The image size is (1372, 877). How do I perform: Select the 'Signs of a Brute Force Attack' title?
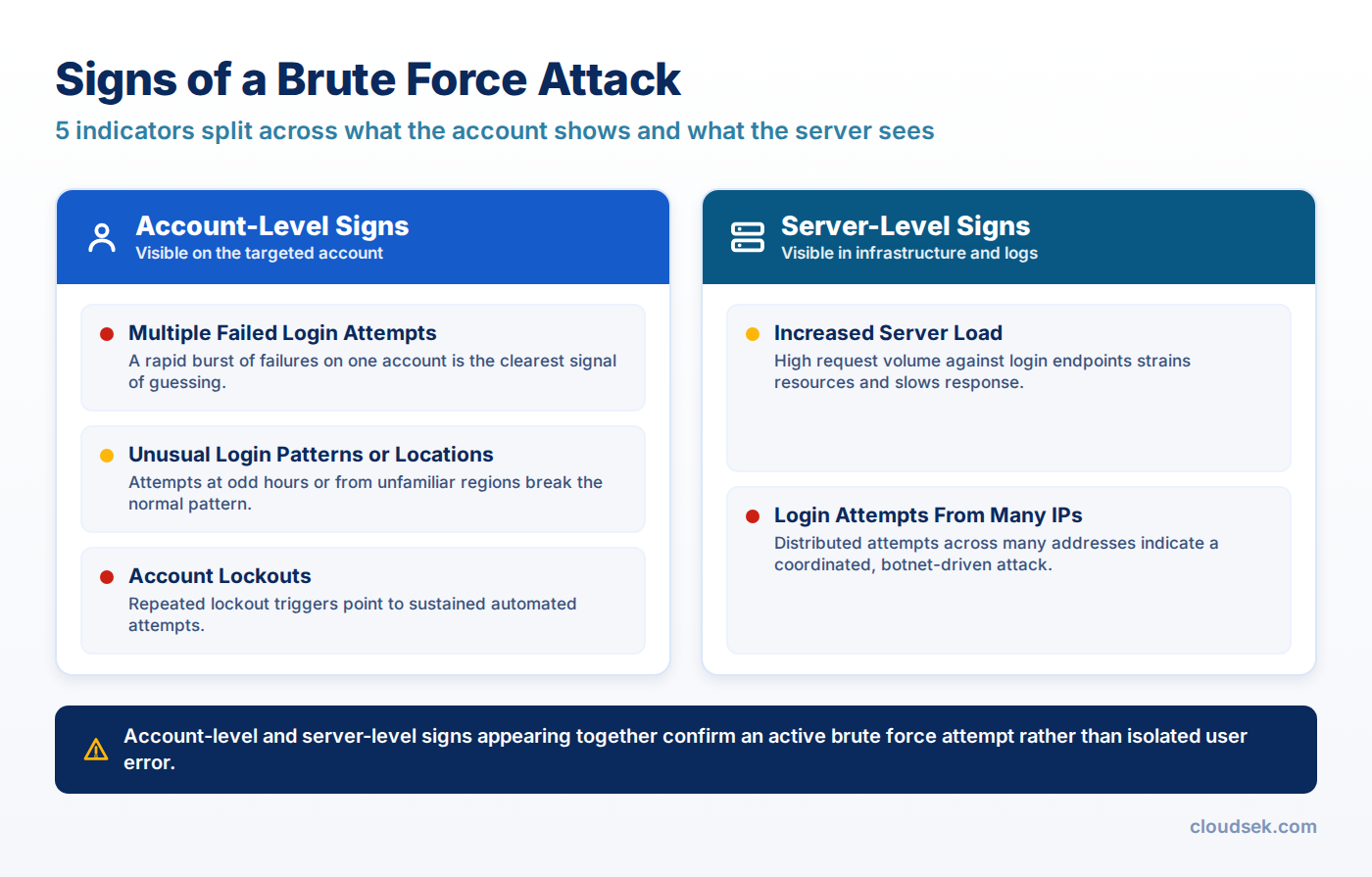click(x=367, y=79)
